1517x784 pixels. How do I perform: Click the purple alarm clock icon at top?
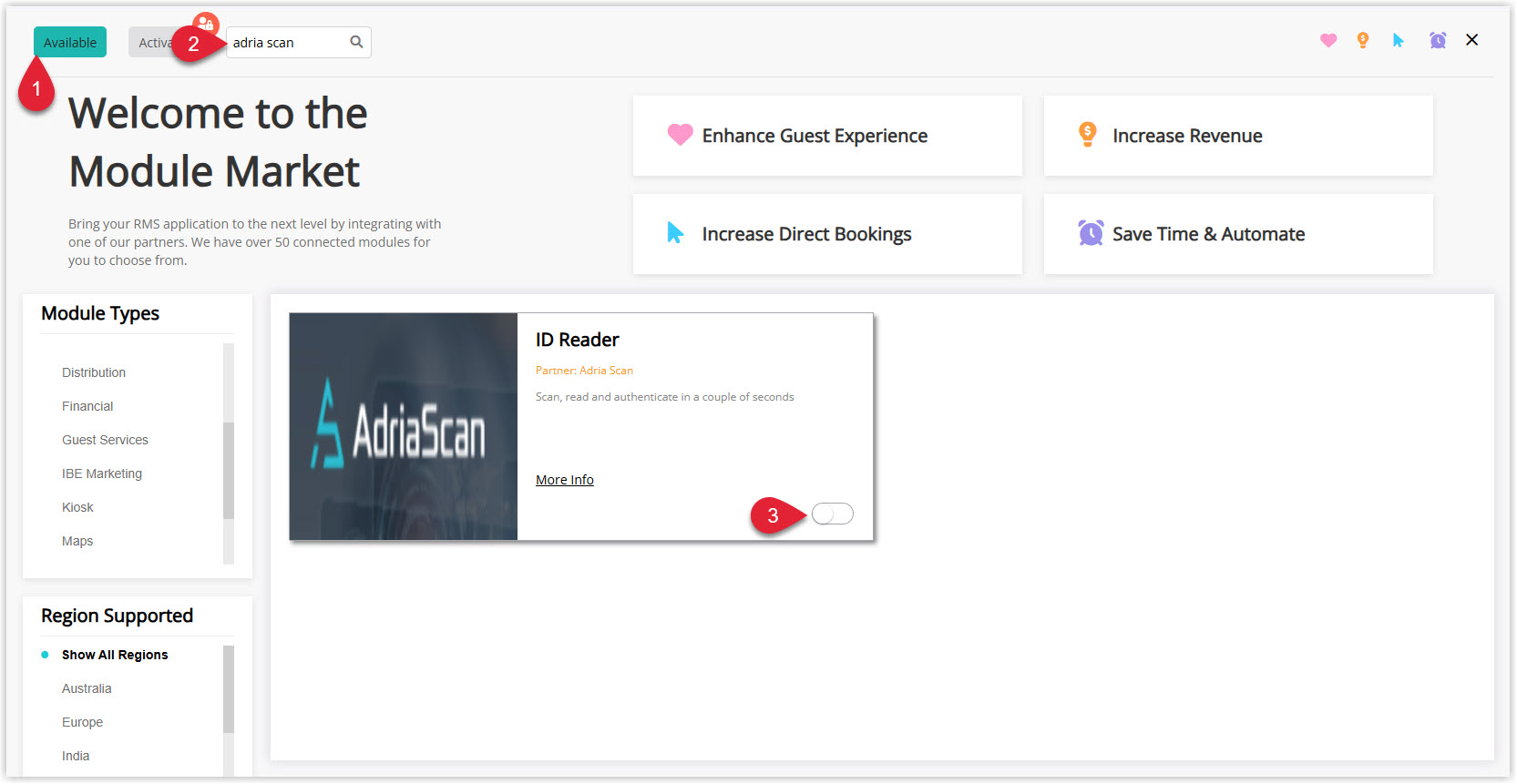tap(1438, 40)
